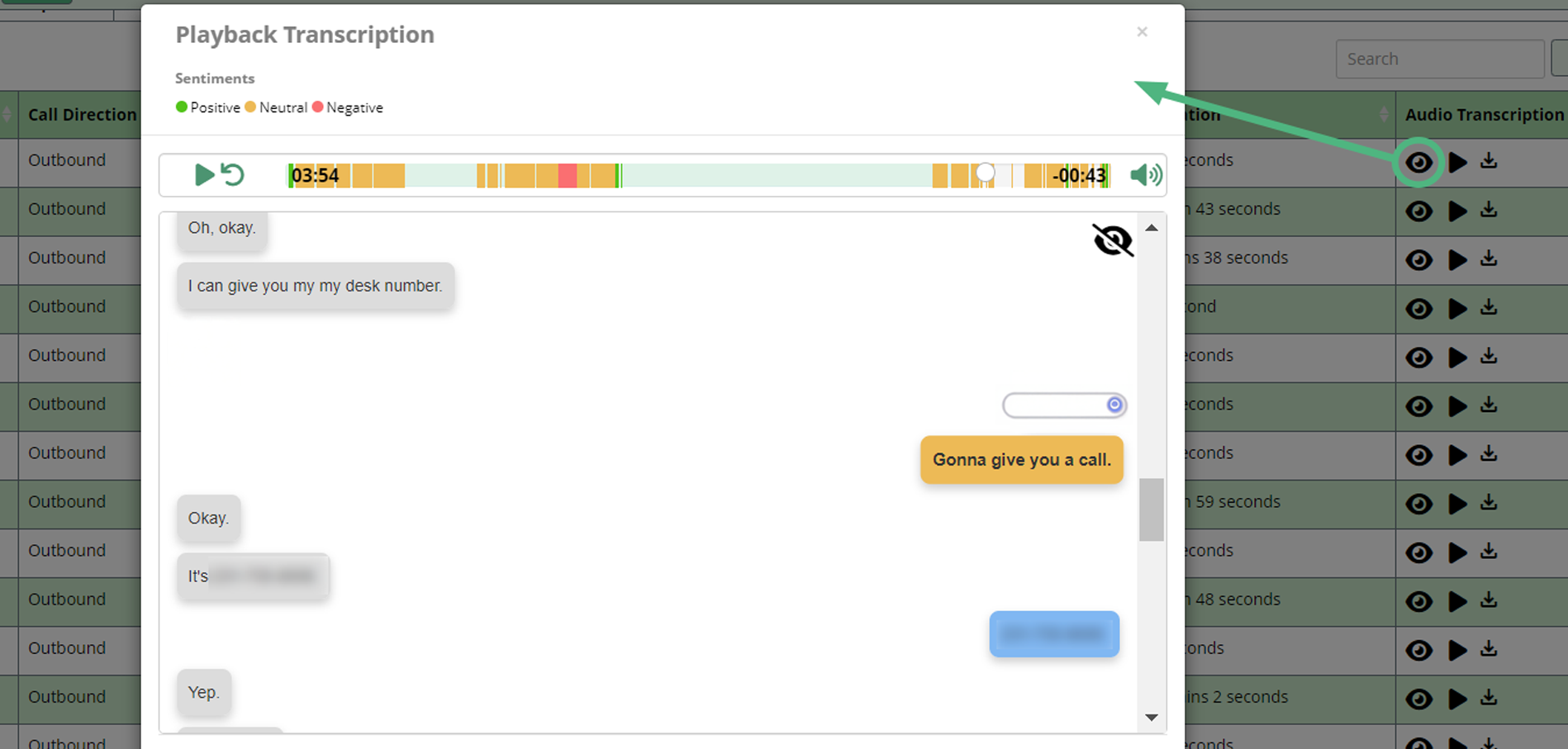Mute audio using the speaker volume icon
1568x749 pixels.
pyautogui.click(x=1145, y=175)
